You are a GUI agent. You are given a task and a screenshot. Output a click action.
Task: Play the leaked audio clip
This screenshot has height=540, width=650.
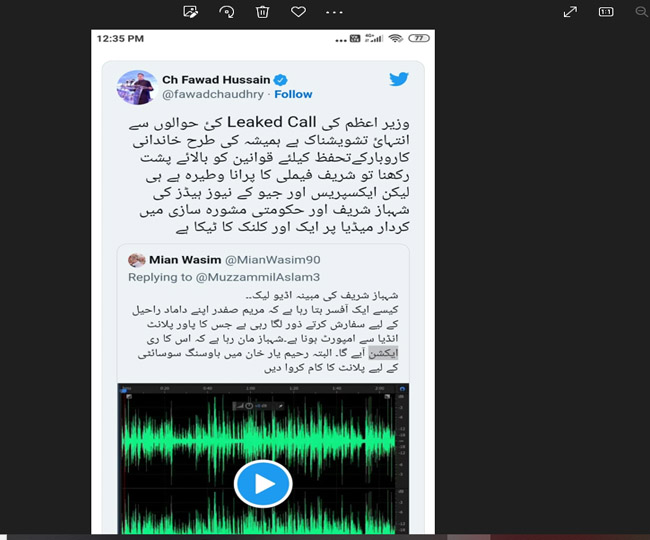coord(263,484)
